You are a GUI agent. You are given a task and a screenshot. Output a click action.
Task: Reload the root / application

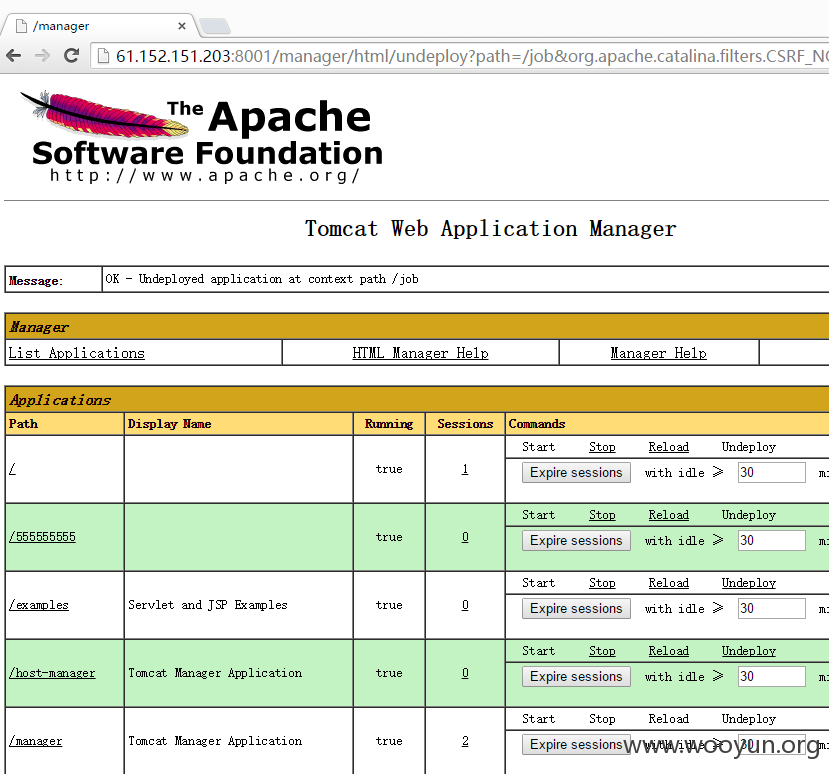[x=668, y=447]
